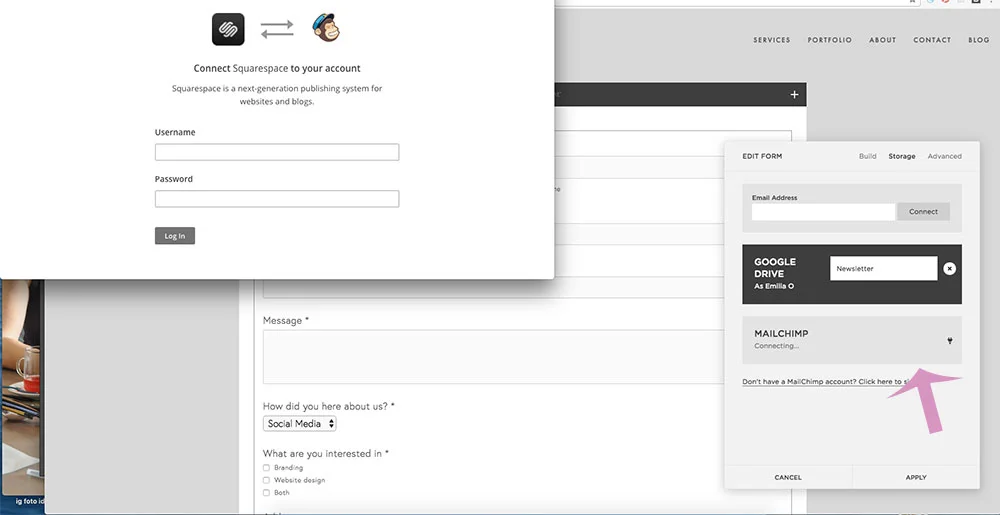The height and width of the screenshot is (515, 1000).
Task: Click the Squarespace logo icon
Action: coord(228,29)
